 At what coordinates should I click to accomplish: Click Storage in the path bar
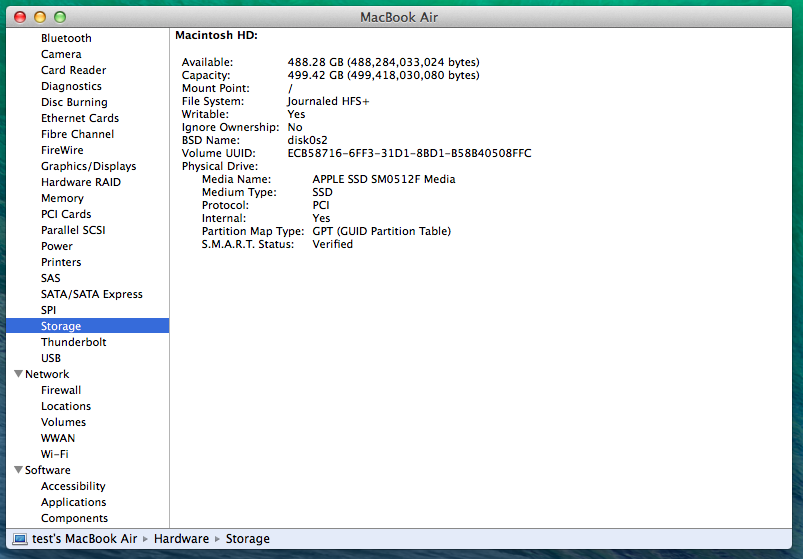click(247, 539)
